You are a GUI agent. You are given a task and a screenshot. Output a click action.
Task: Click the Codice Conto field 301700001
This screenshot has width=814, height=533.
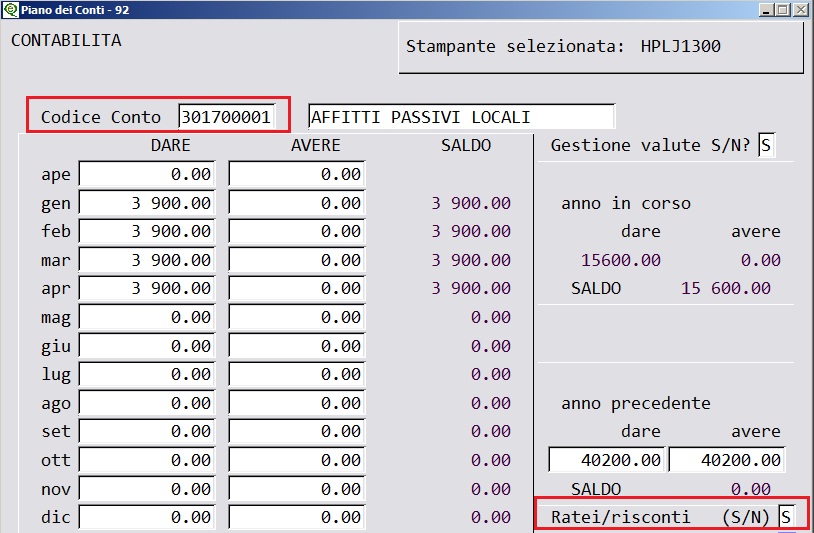click(226, 117)
